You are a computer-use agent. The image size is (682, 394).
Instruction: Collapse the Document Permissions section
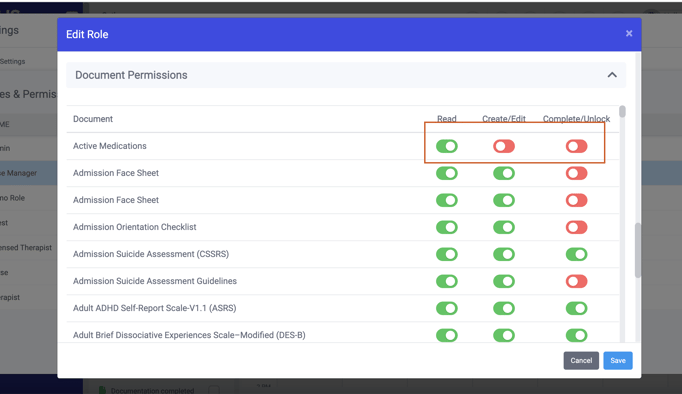click(x=612, y=75)
